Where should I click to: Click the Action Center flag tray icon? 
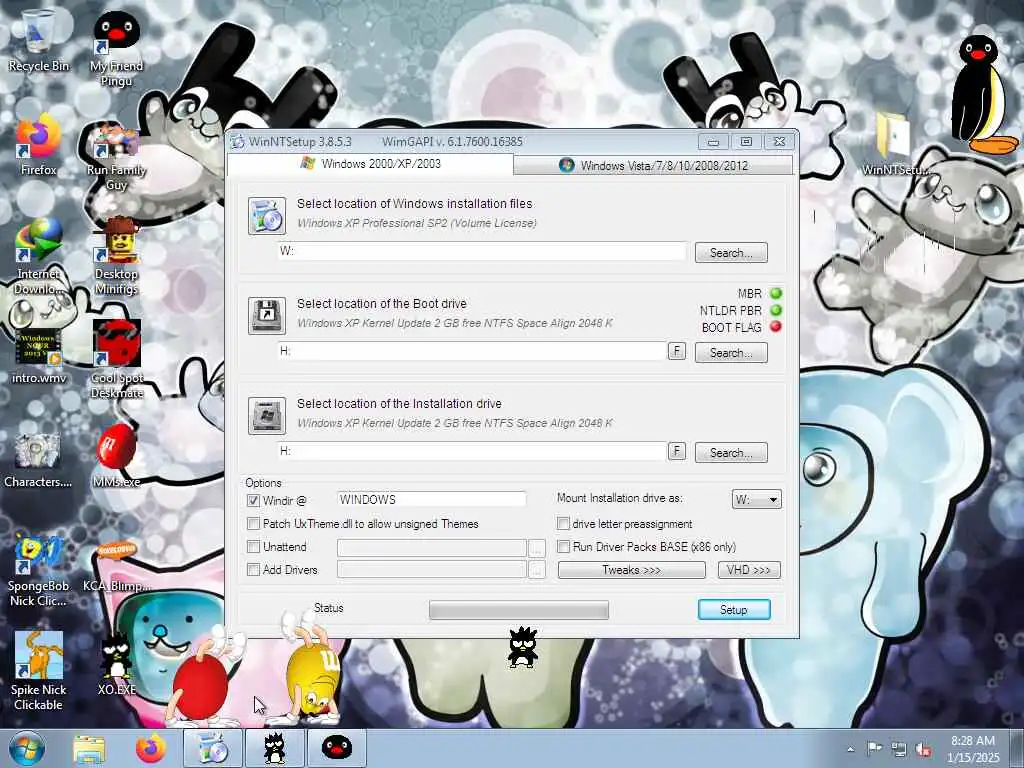(x=874, y=749)
